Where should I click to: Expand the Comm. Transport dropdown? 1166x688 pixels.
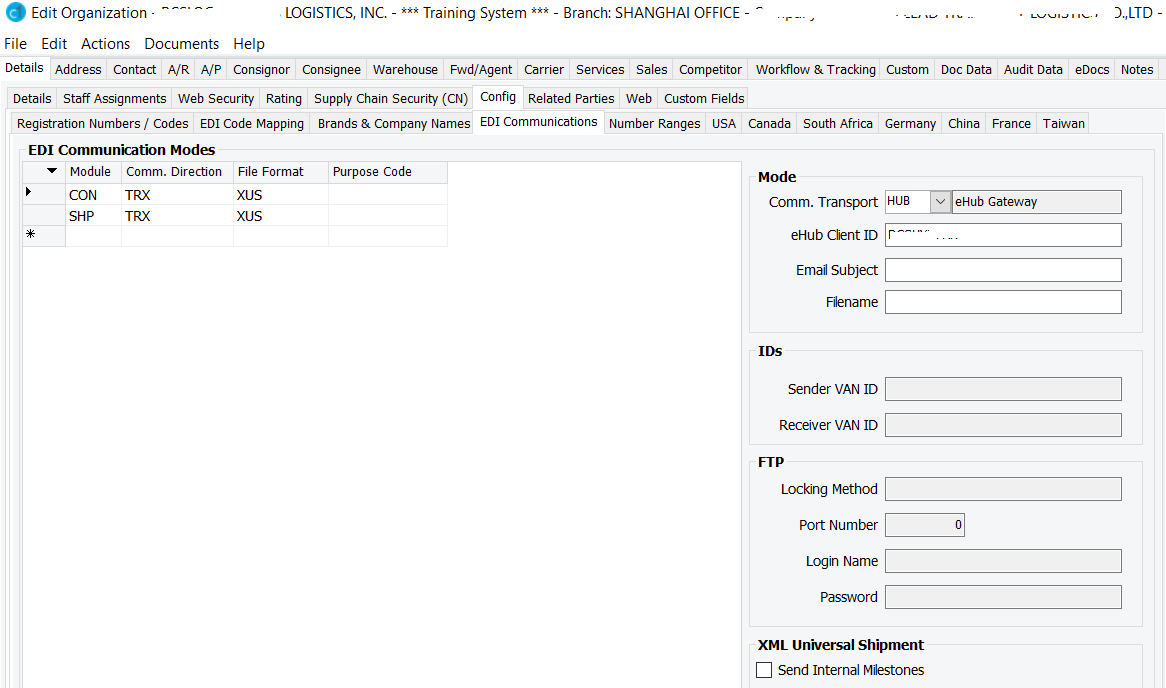[940, 202]
